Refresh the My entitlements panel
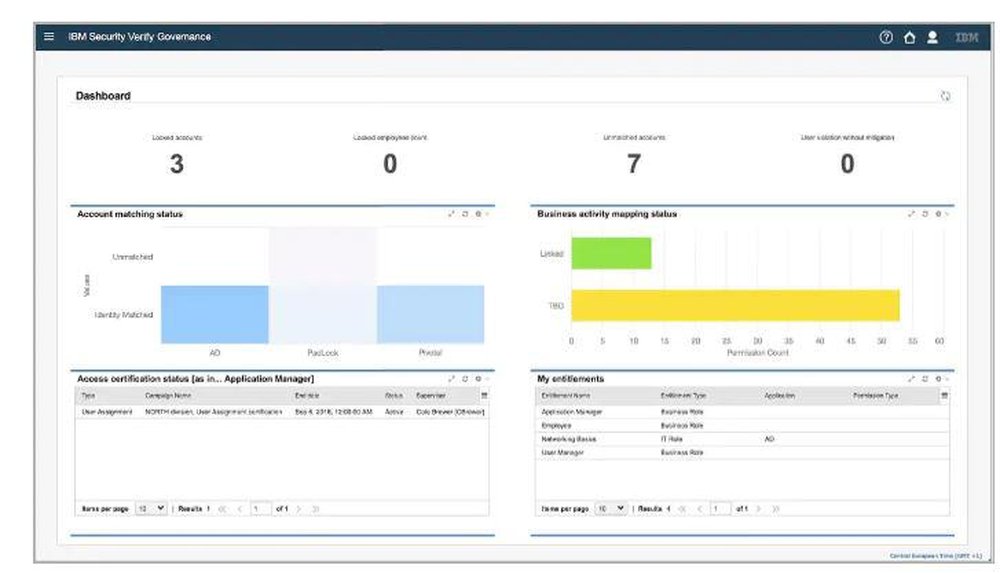Screen dimensions: 1000x573 (925, 378)
